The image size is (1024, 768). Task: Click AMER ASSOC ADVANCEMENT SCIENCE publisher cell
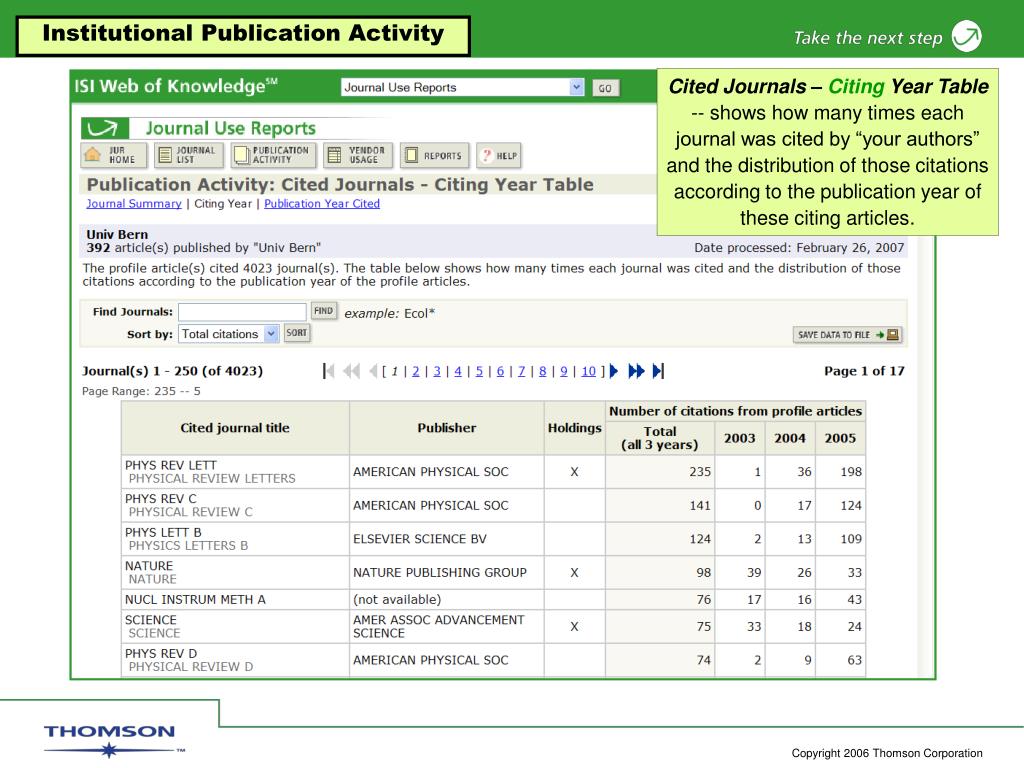click(447, 626)
